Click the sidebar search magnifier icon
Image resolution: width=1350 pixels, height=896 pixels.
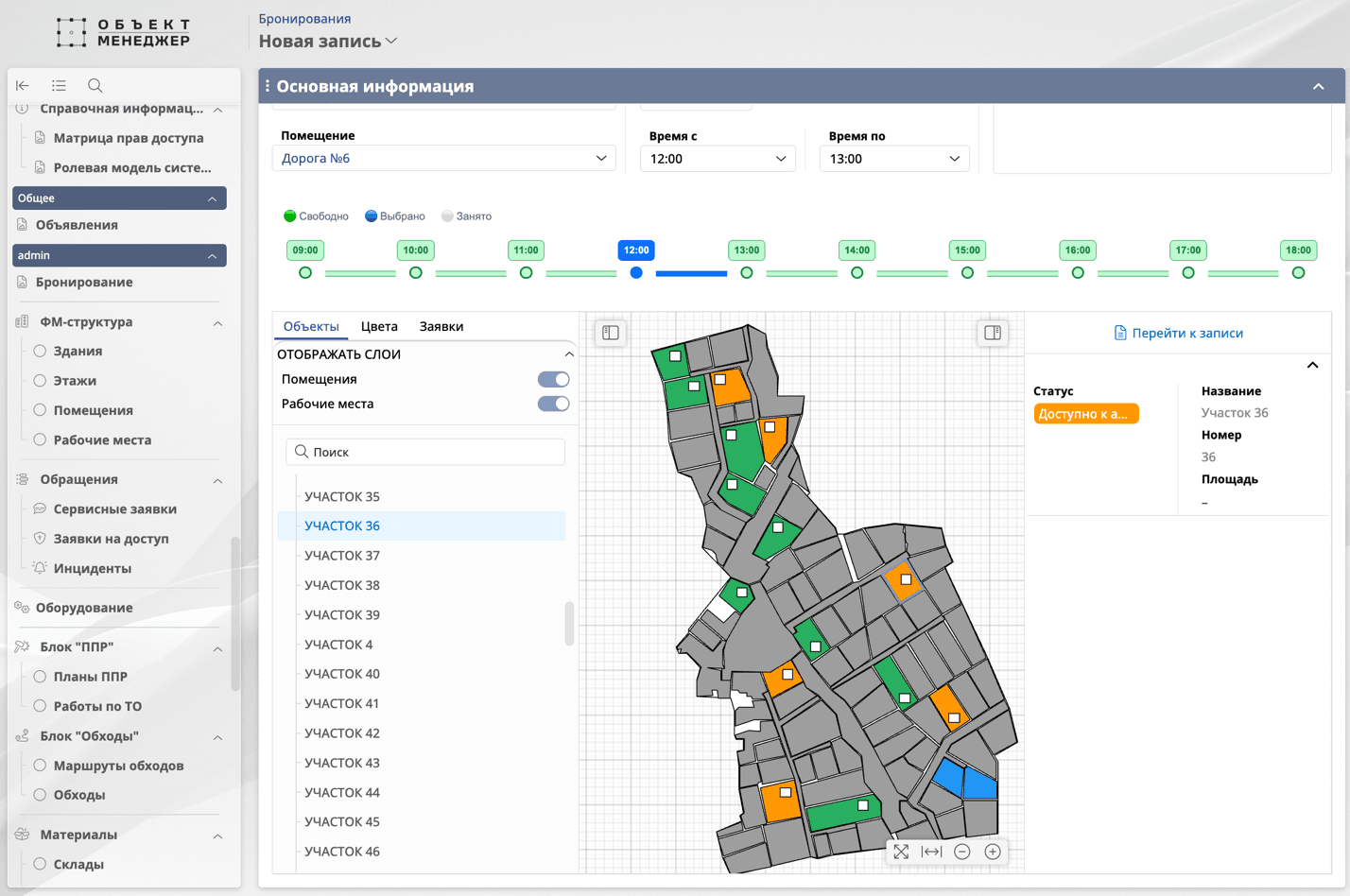coord(95,85)
